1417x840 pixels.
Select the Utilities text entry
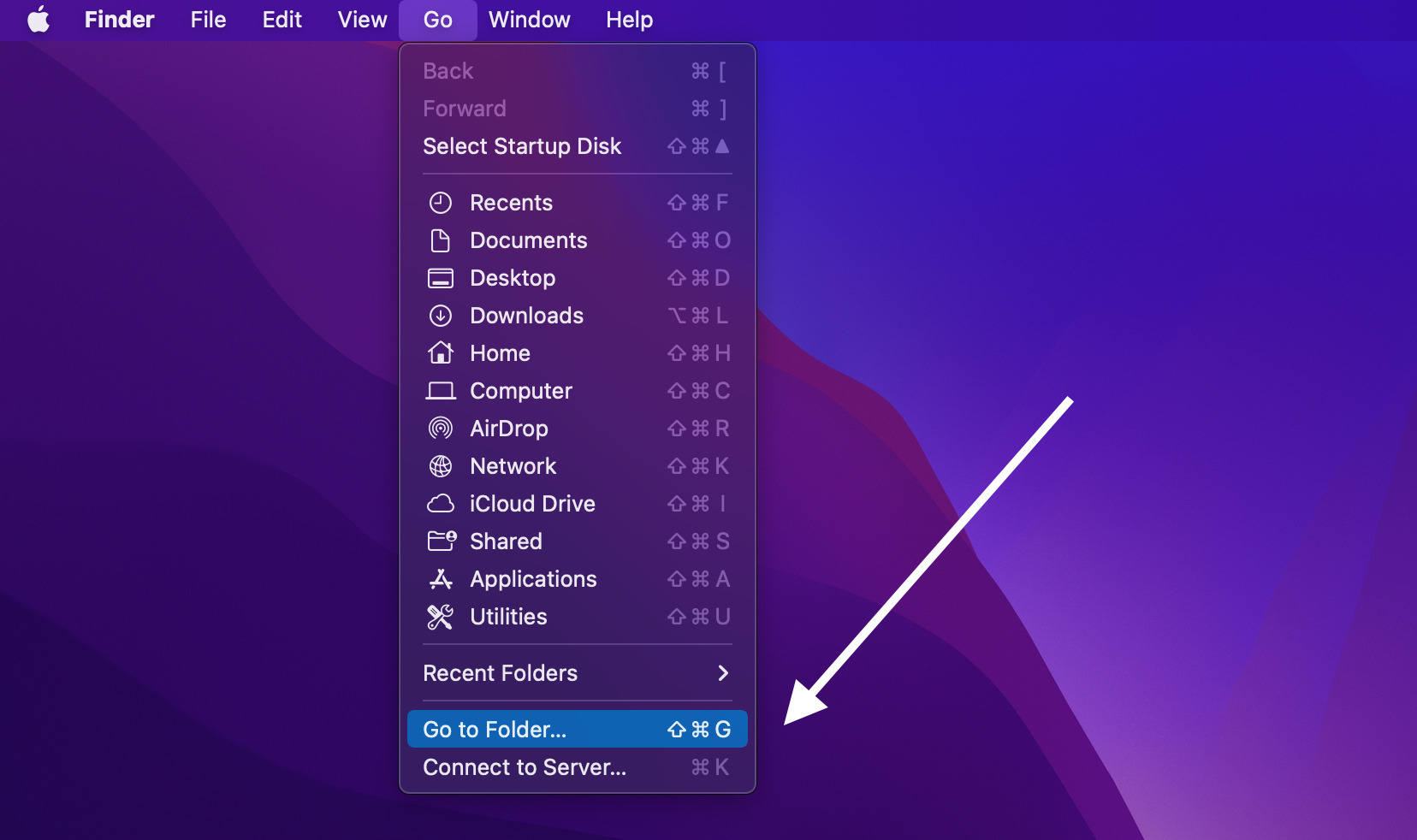point(508,617)
